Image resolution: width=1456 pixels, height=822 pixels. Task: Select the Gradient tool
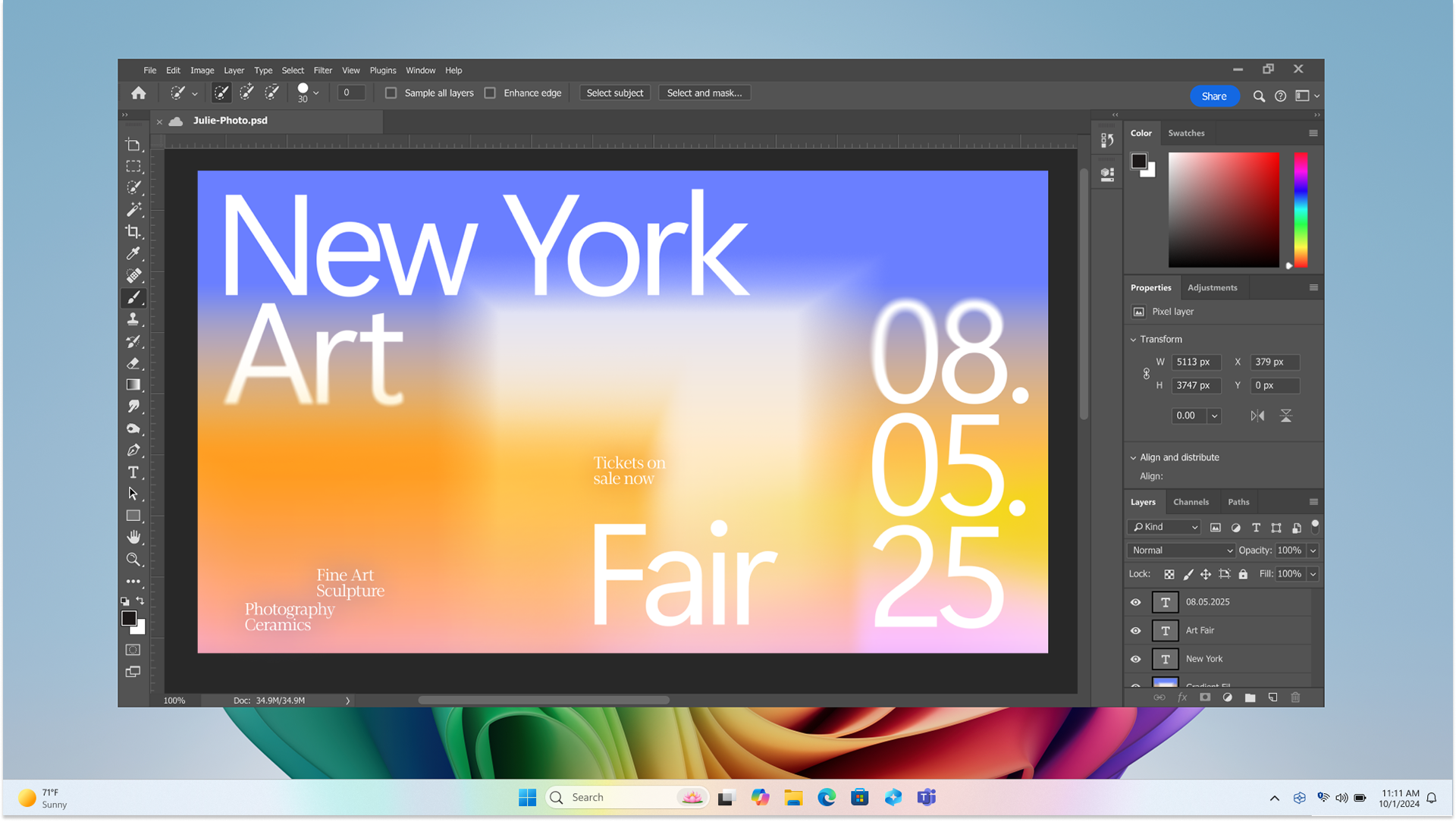(x=133, y=384)
